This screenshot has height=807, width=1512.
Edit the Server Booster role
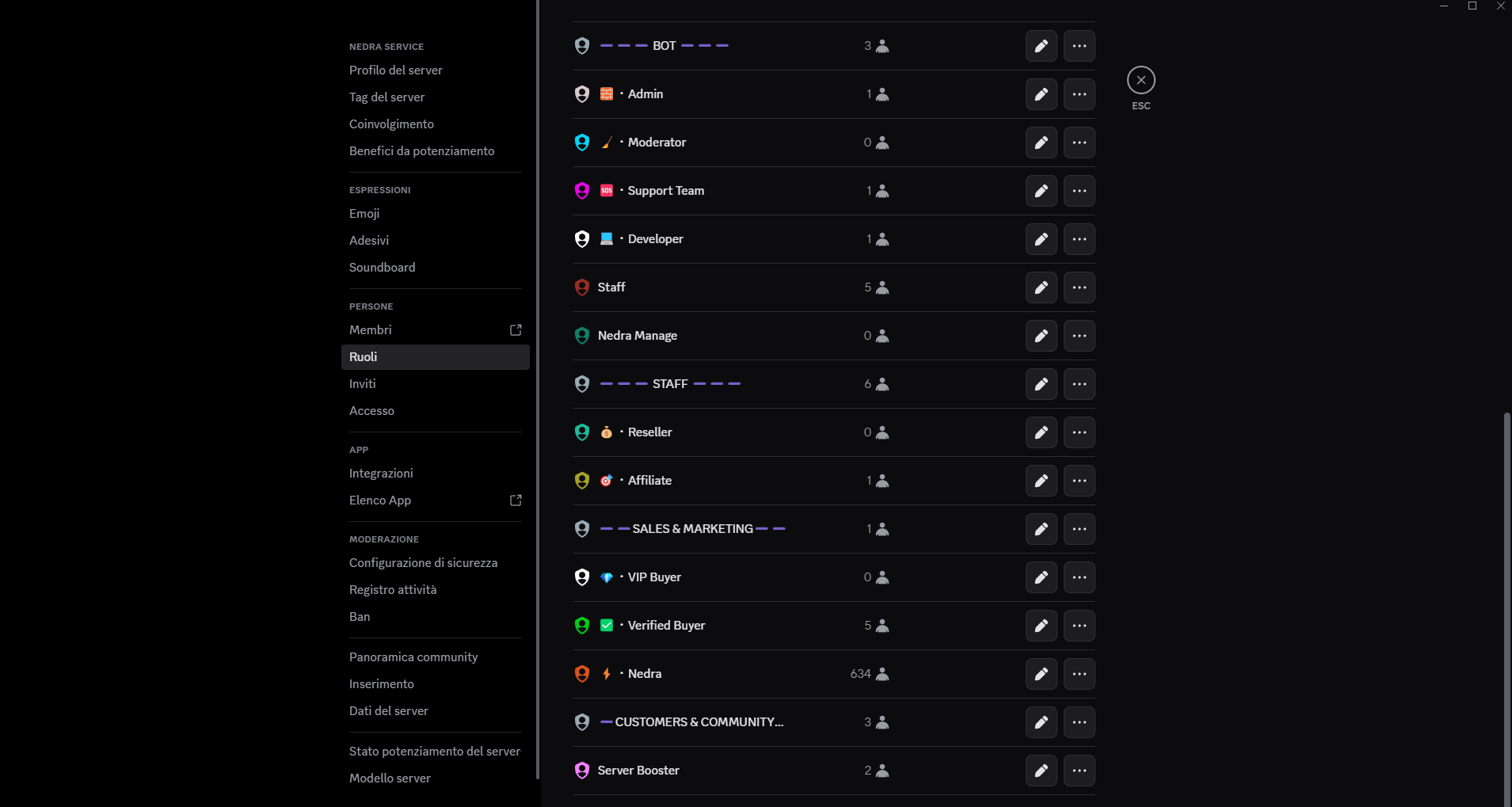[1041, 770]
